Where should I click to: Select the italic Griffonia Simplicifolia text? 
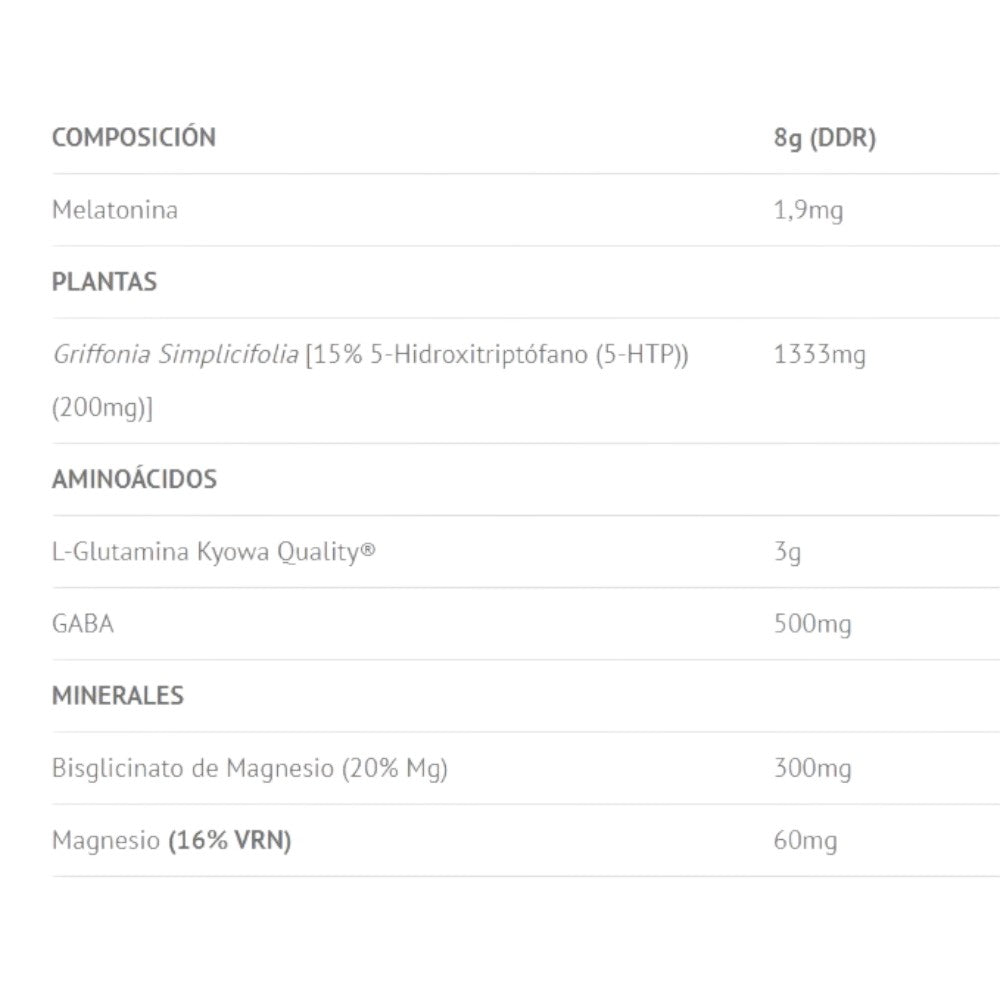(x=175, y=354)
